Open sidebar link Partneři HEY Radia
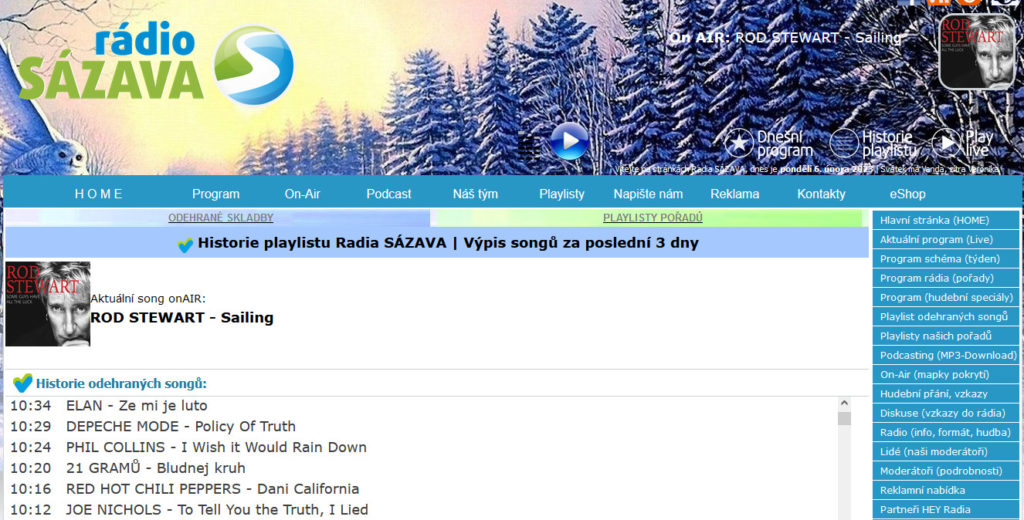1024x520 pixels. click(946, 509)
